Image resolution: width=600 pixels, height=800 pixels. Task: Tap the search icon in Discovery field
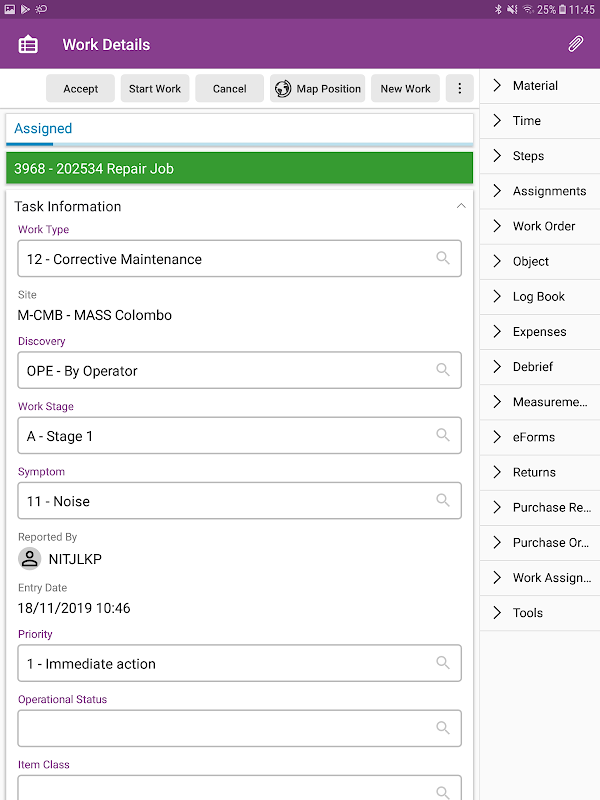(443, 370)
